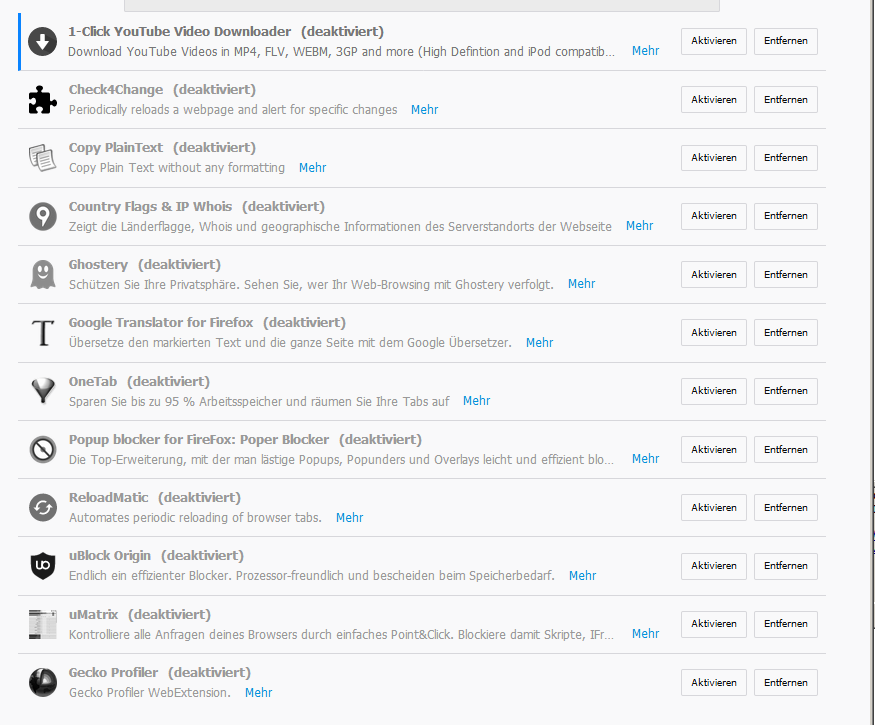Expand Mehr for Google Translator for Firefox

click(539, 343)
